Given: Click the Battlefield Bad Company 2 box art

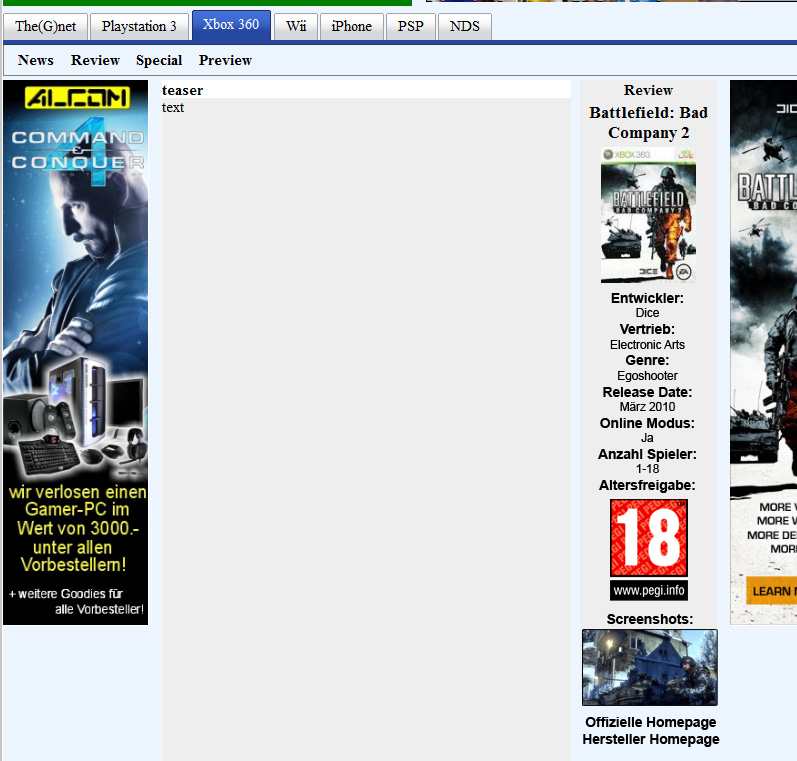Looking at the screenshot, I should pos(648,215).
